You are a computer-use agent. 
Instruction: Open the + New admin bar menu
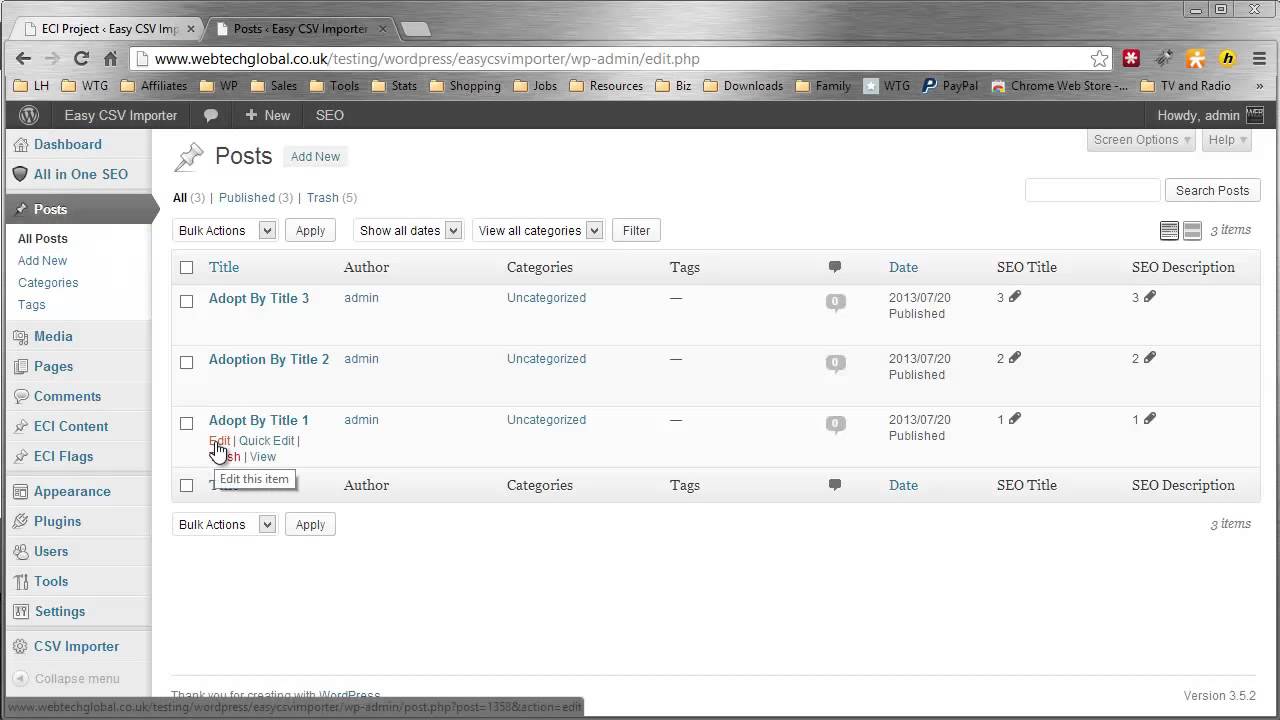click(x=267, y=115)
